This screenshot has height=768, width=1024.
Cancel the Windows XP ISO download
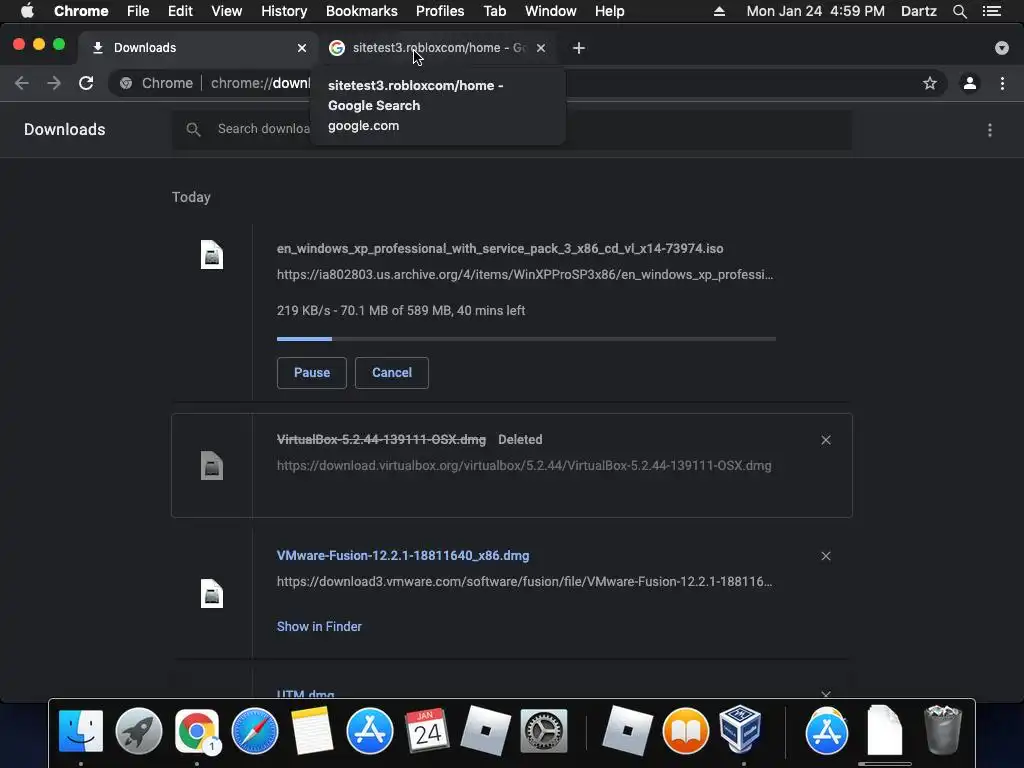click(x=392, y=373)
